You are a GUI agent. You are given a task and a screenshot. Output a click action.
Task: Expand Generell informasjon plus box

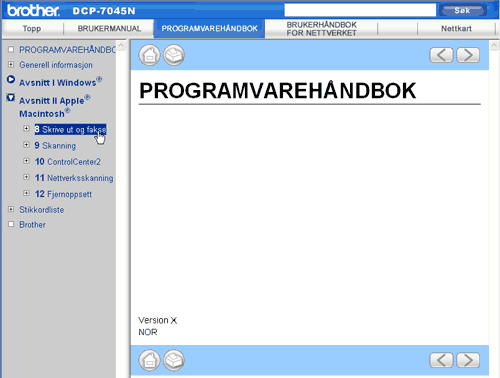coord(11,64)
